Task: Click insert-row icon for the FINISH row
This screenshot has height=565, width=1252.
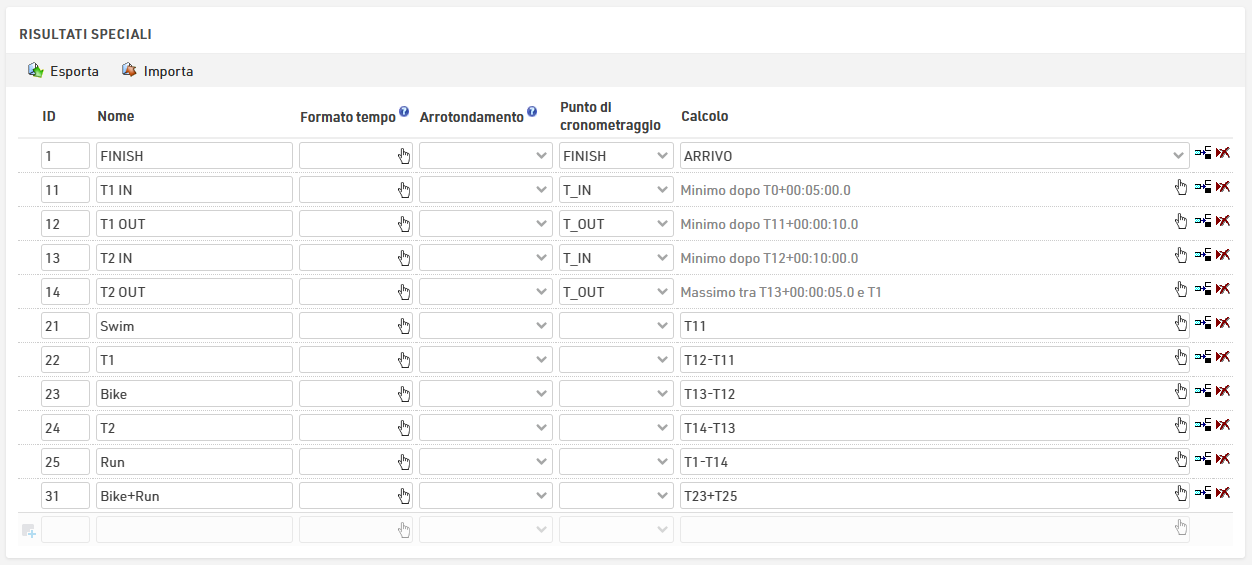Action: coord(1204,153)
